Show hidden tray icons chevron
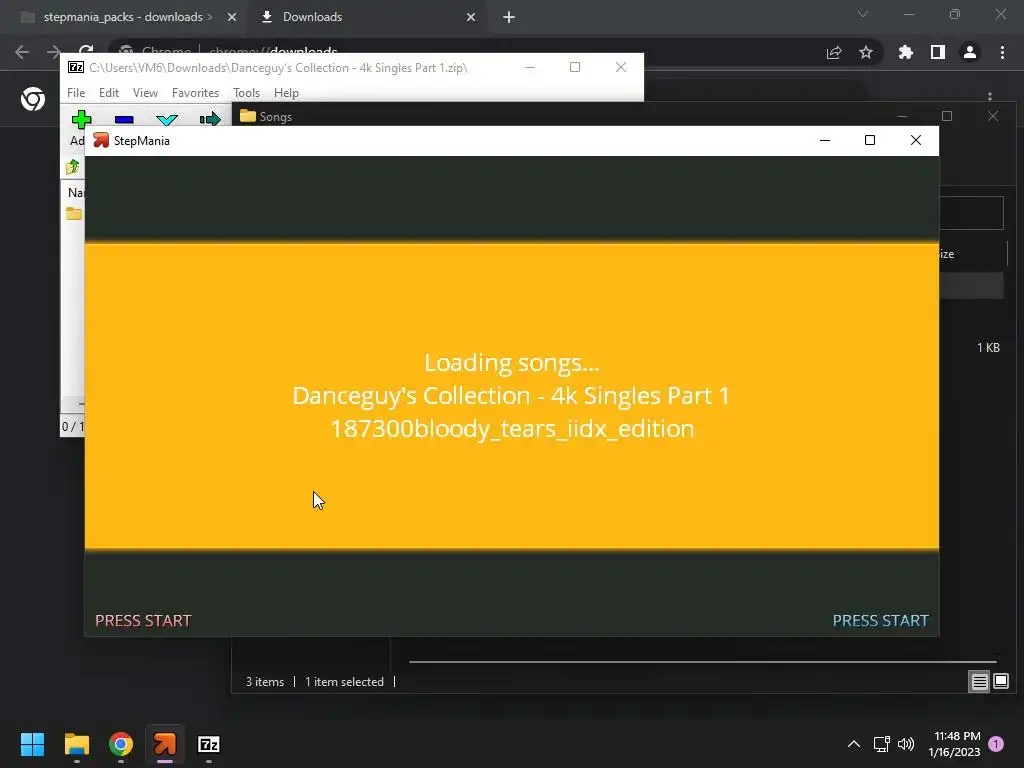 coord(854,744)
